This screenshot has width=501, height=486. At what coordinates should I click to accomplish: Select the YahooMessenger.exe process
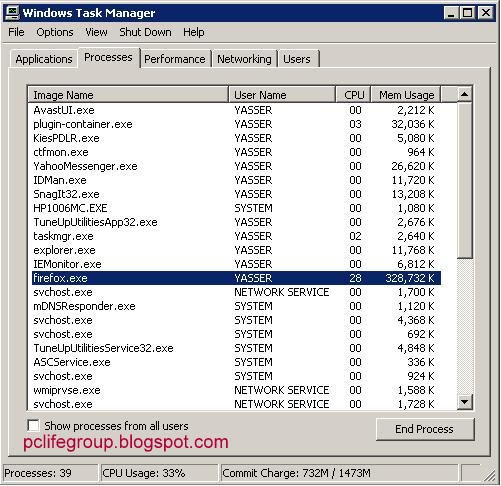tap(236, 166)
